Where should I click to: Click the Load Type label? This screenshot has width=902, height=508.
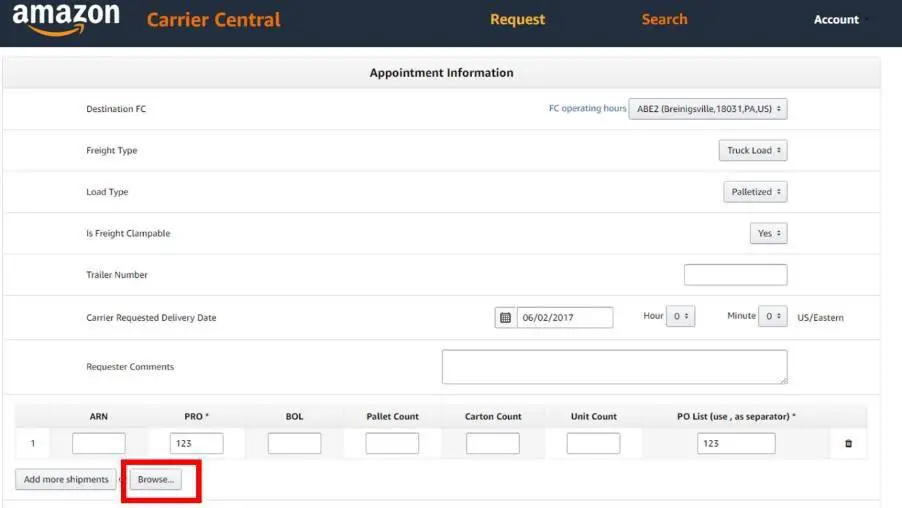[107, 192]
